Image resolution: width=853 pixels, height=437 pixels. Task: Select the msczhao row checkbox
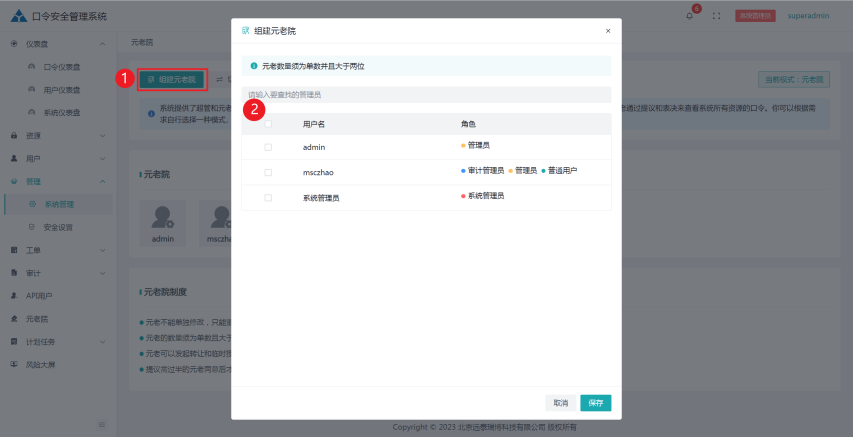(268, 172)
